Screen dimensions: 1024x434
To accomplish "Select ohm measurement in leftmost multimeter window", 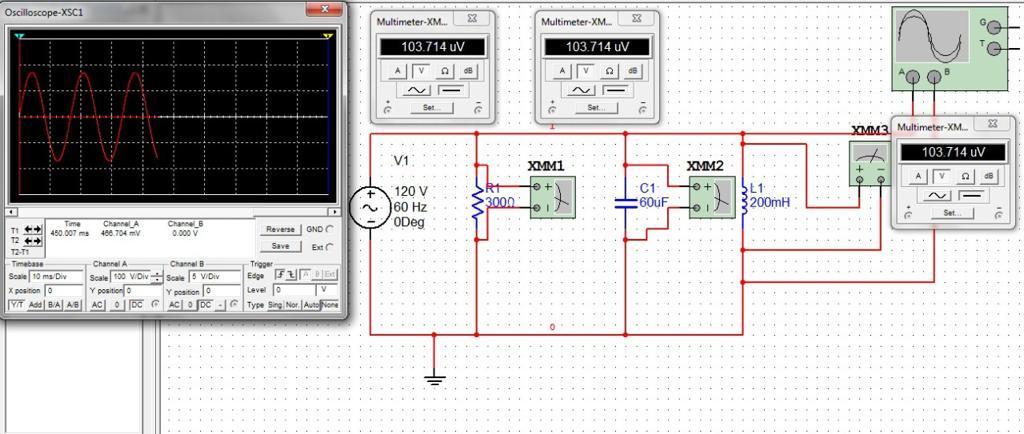I will pyautogui.click(x=444, y=70).
